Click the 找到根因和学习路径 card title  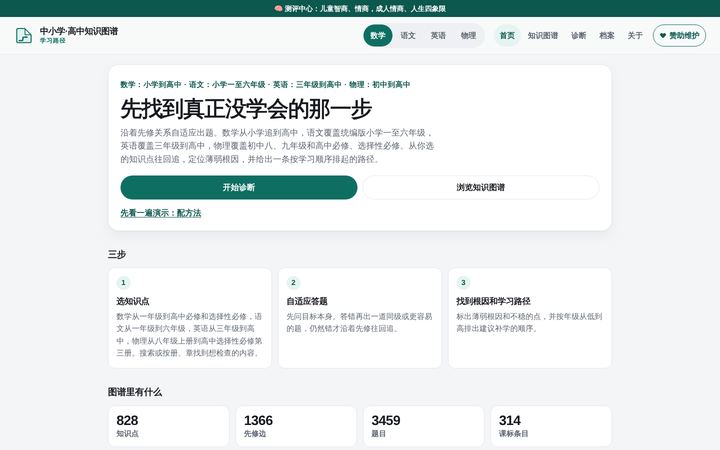coord(493,301)
